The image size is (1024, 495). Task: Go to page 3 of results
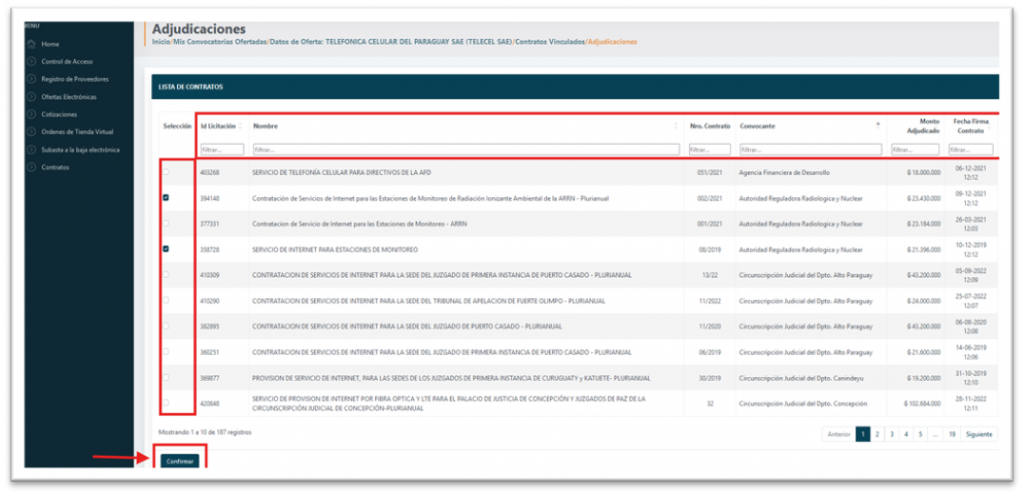click(892, 434)
